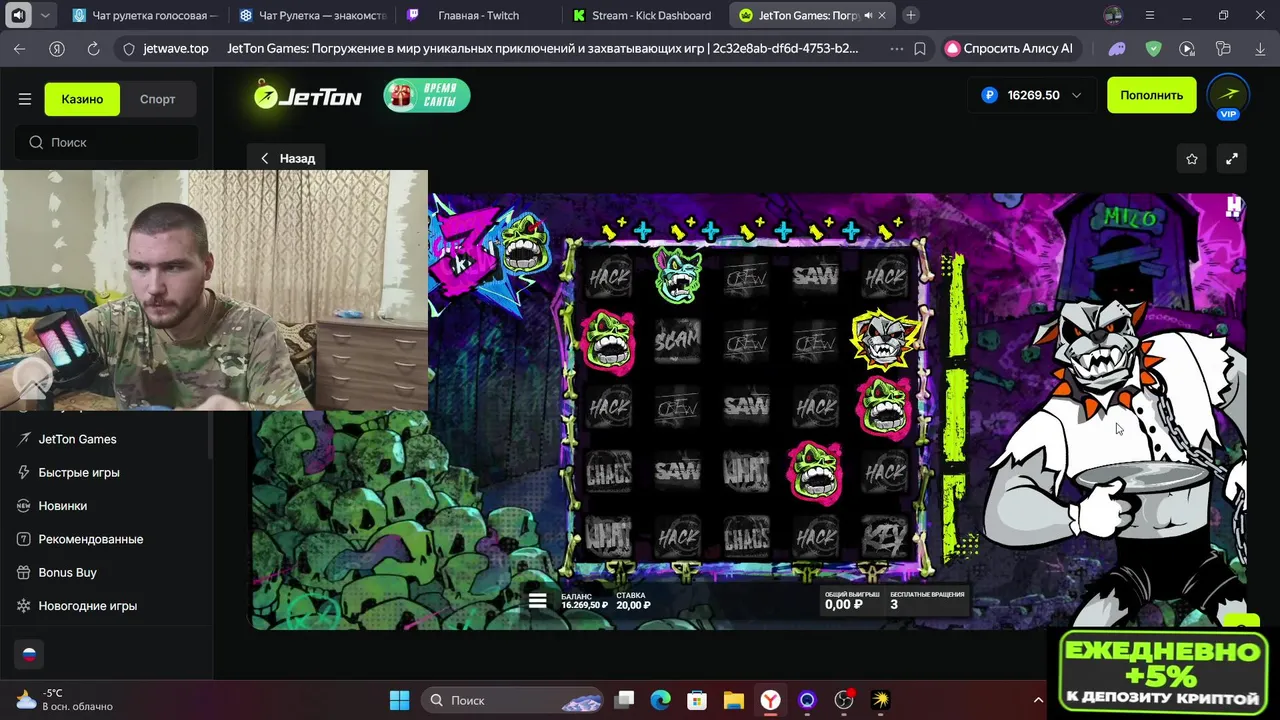
Task: Click the Бесплатные вращения counter
Action: (927, 600)
